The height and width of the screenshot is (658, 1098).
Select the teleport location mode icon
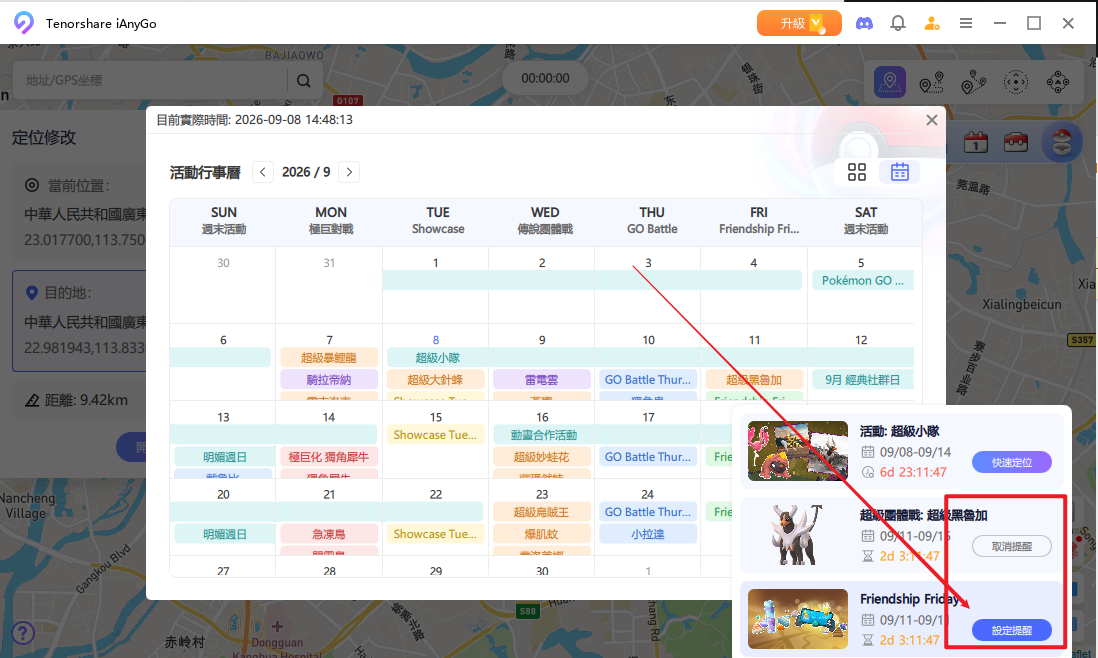890,82
